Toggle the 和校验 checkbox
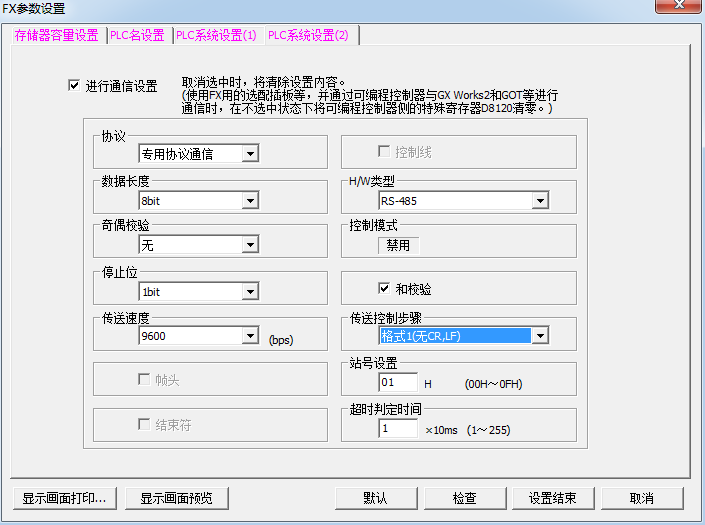705x525 pixels. tap(383, 289)
